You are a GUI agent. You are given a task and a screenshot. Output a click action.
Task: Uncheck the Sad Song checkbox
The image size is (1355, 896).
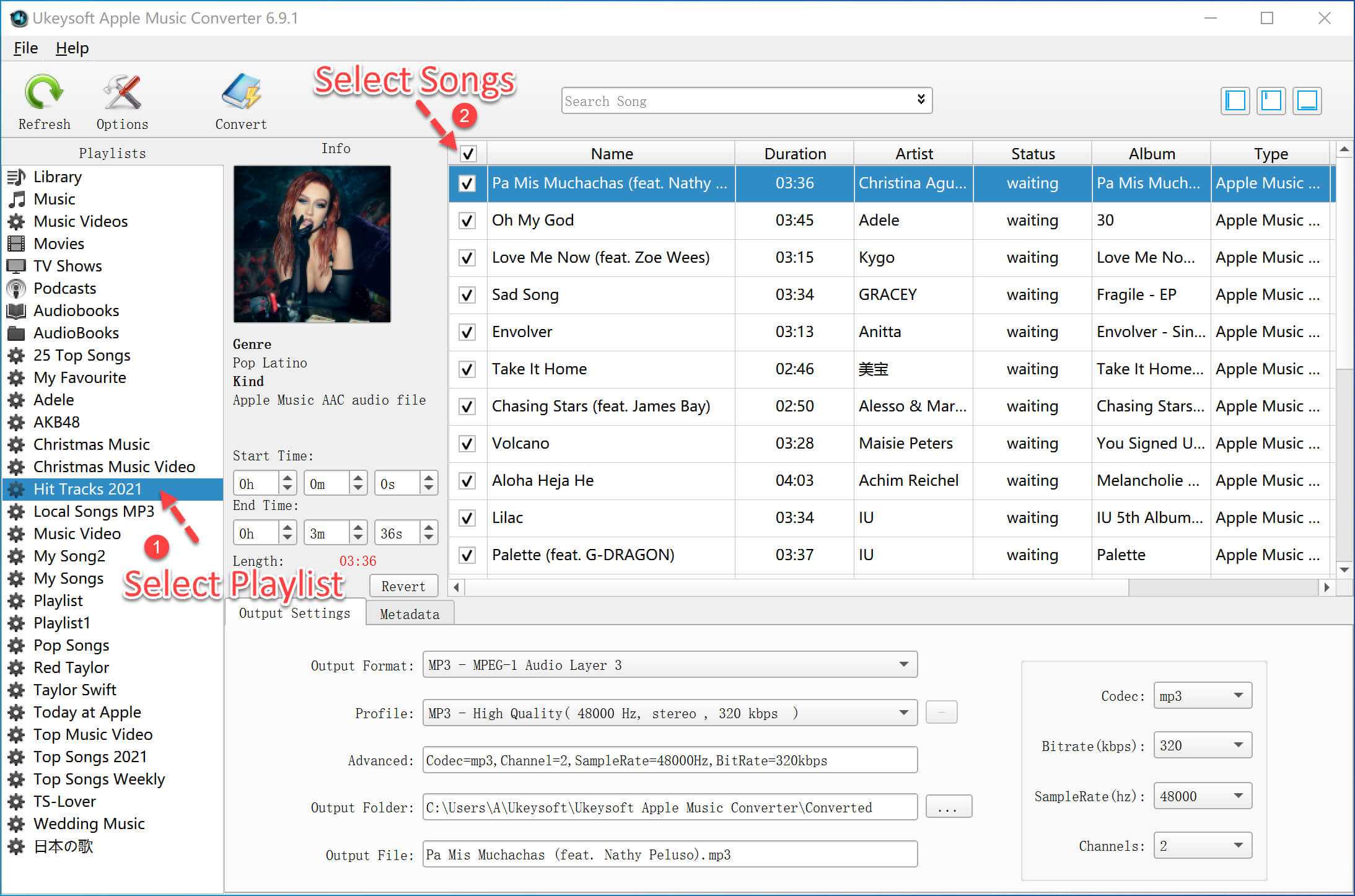tap(467, 295)
